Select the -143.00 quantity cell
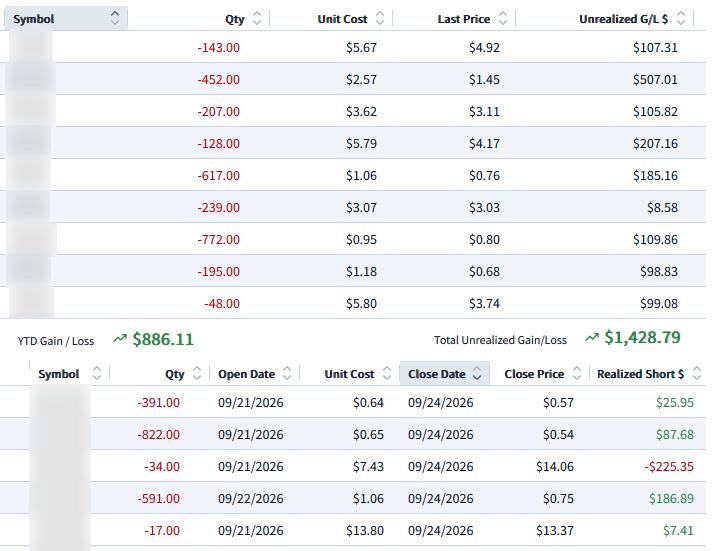Screen dimensions: 712x551 [x=218, y=48]
